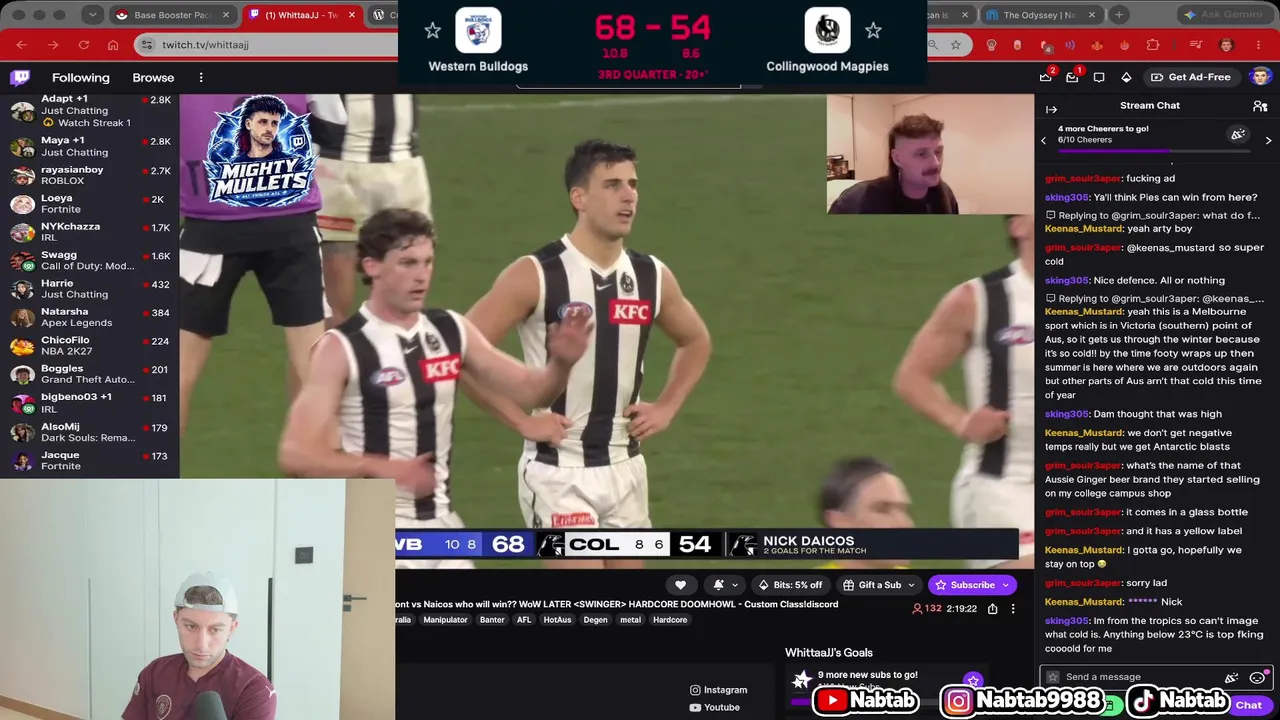The width and height of the screenshot is (1280, 720).
Task: Open the chat community users list
Action: 1260,106
